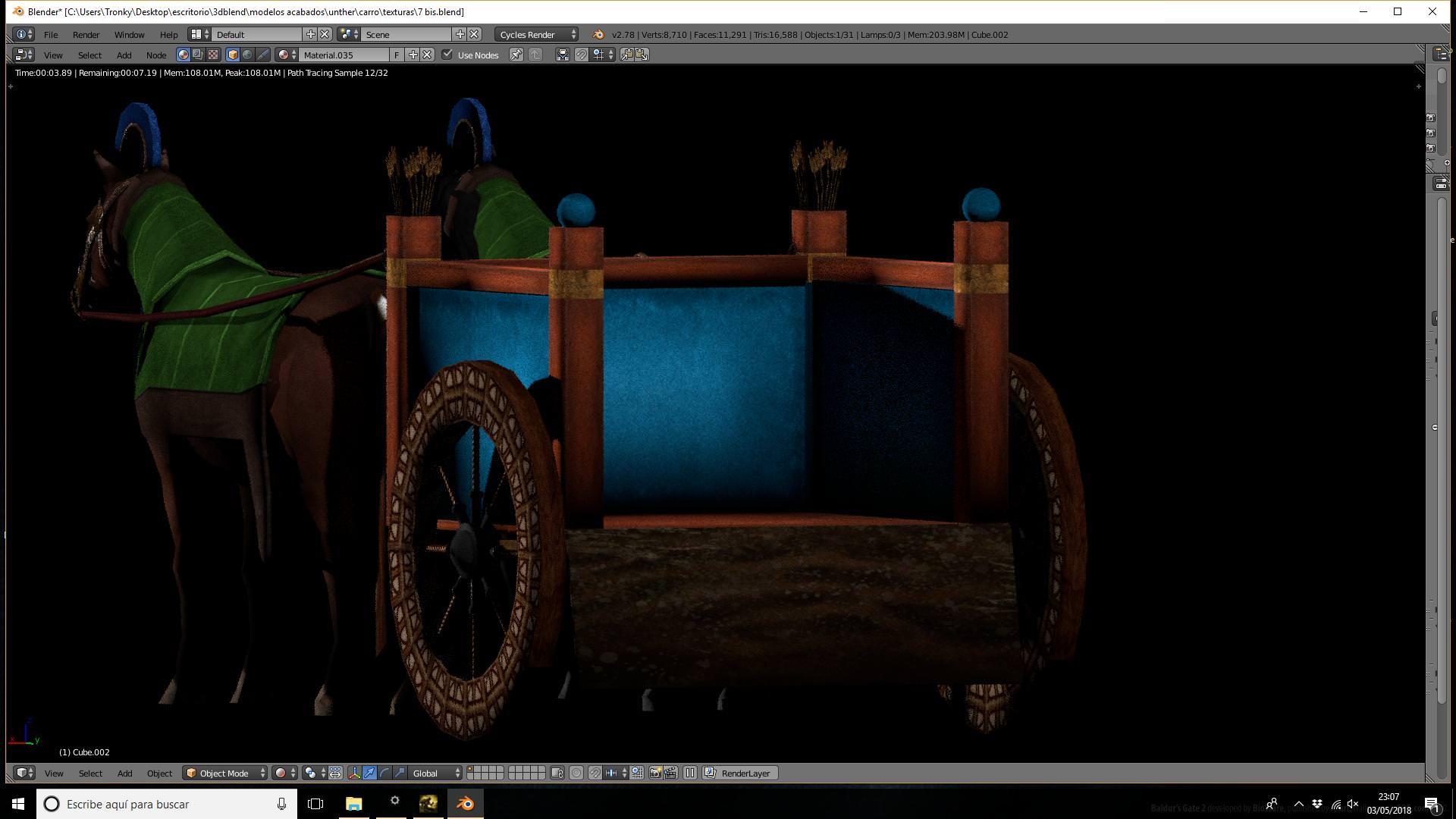Click the OpenGL render active viewport icon

click(x=655, y=773)
